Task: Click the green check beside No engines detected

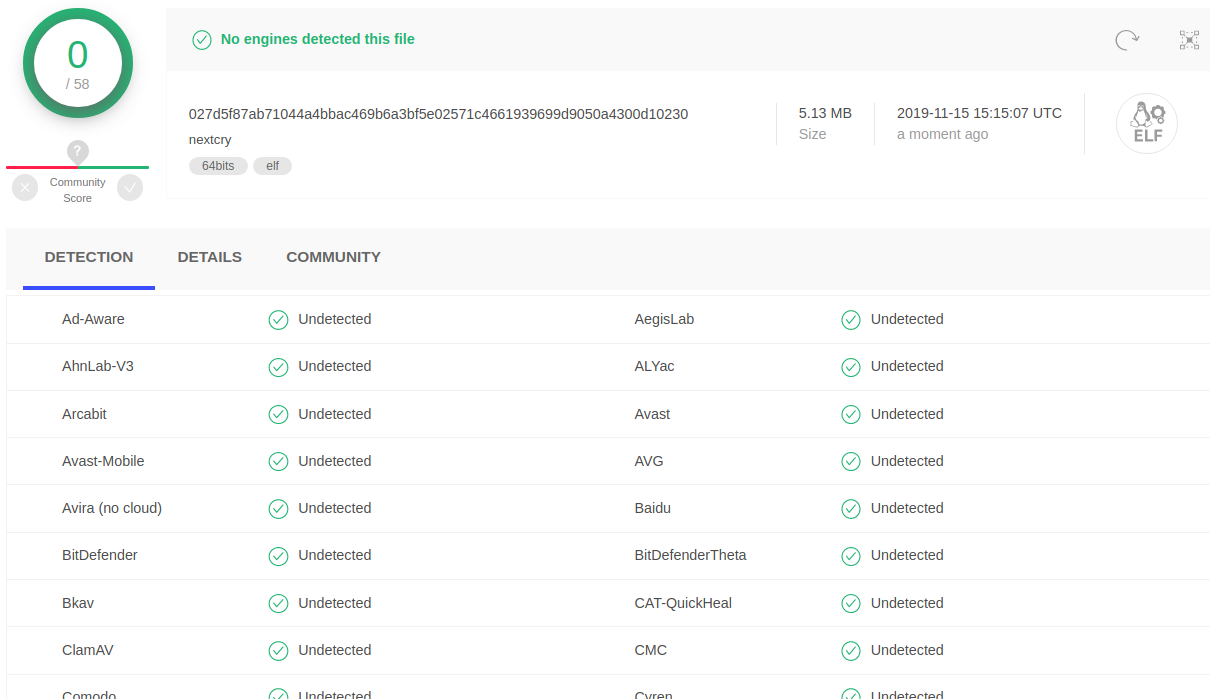Action: [x=202, y=40]
